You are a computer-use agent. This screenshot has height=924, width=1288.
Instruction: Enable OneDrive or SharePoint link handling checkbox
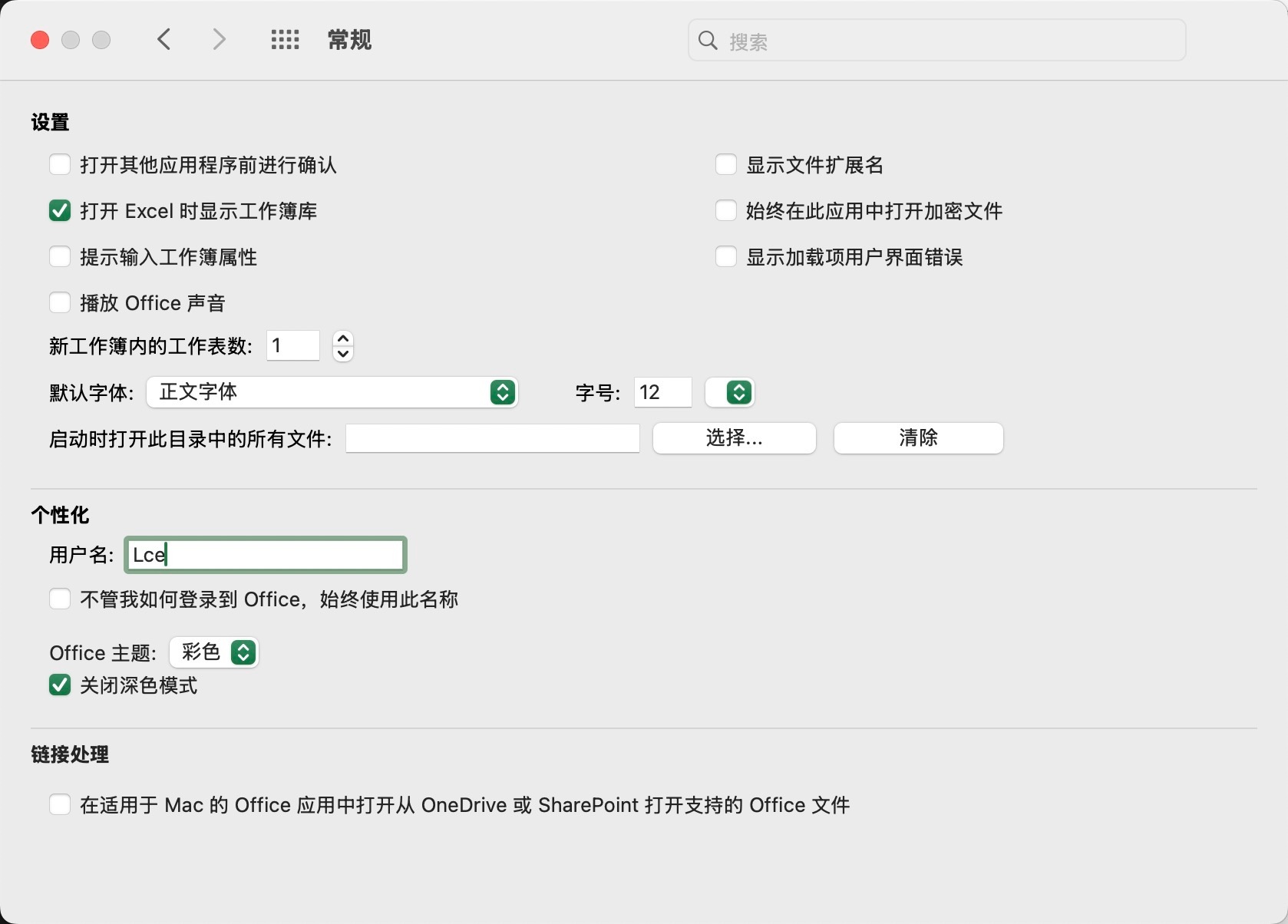pos(60,805)
